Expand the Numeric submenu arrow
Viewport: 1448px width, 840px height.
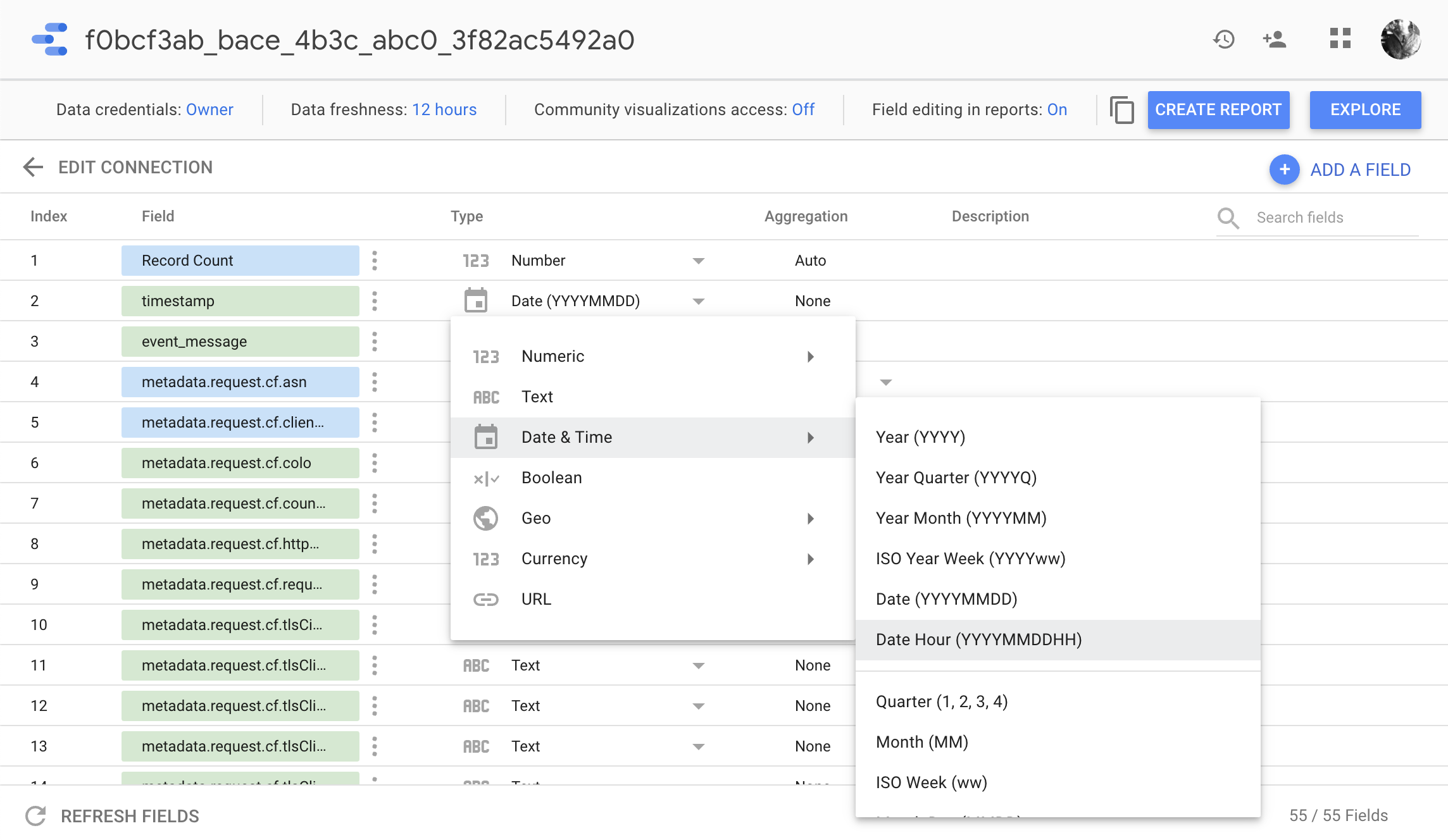pos(811,357)
